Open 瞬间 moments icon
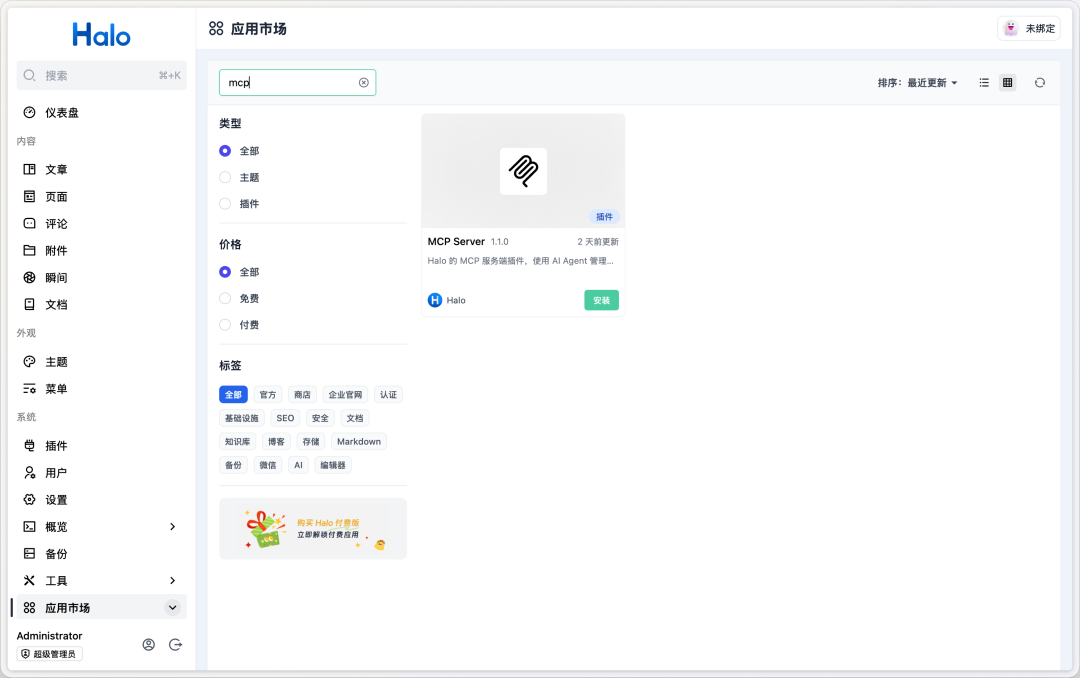The height and width of the screenshot is (678, 1080). (30, 278)
